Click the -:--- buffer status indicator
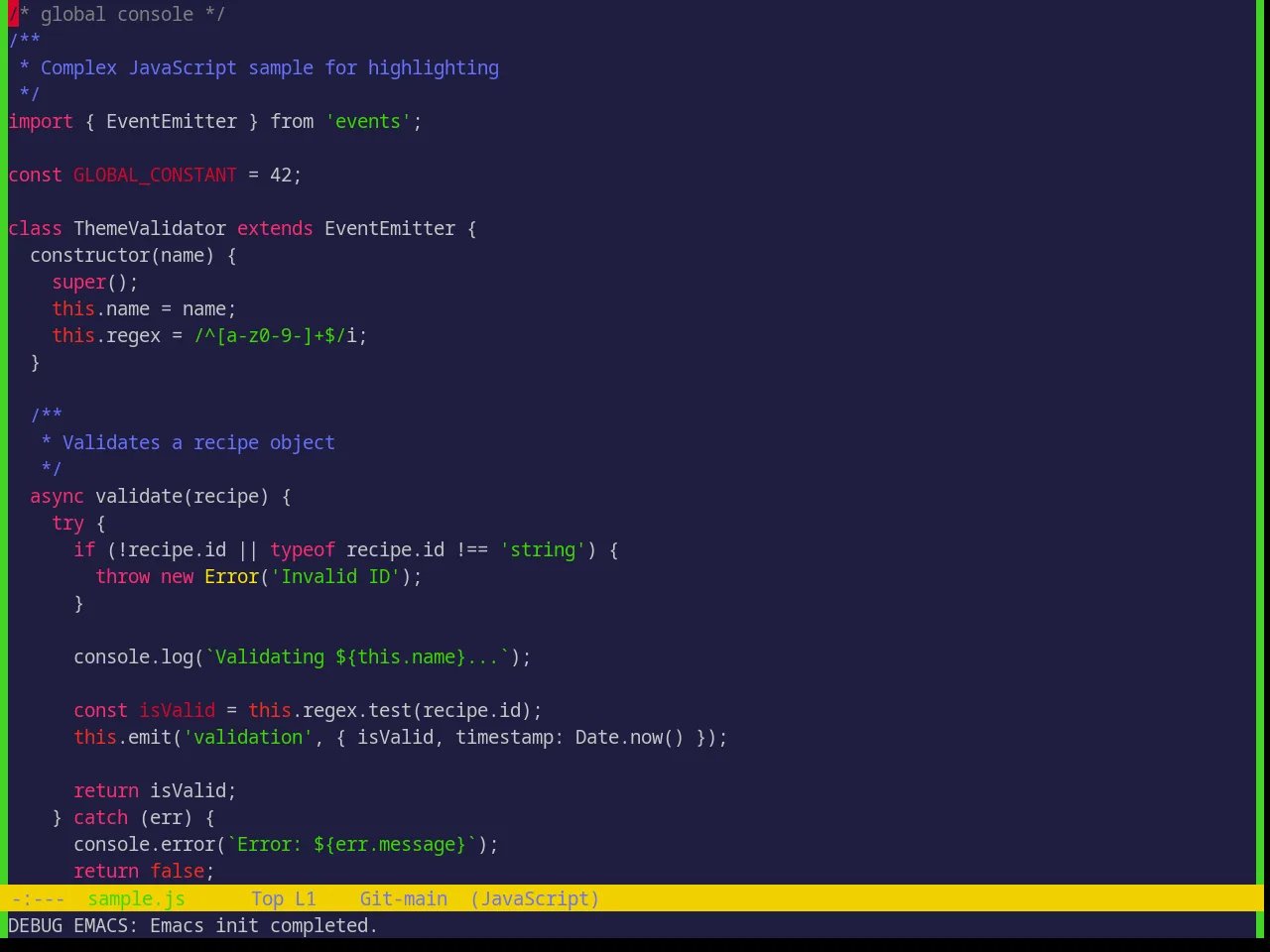The height and width of the screenshot is (952, 1270). pos(38,898)
